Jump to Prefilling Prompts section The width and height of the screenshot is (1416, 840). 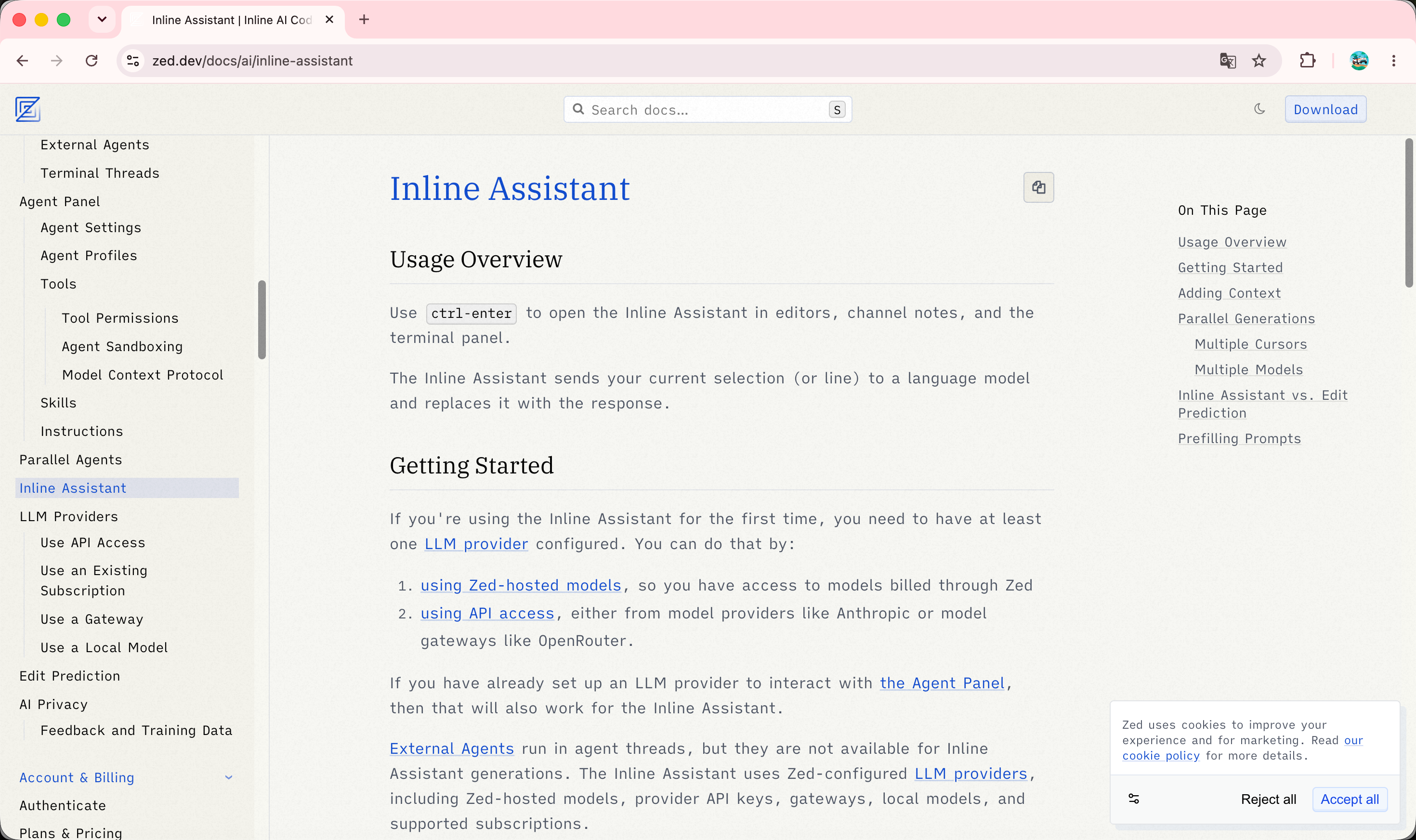coord(1239,439)
